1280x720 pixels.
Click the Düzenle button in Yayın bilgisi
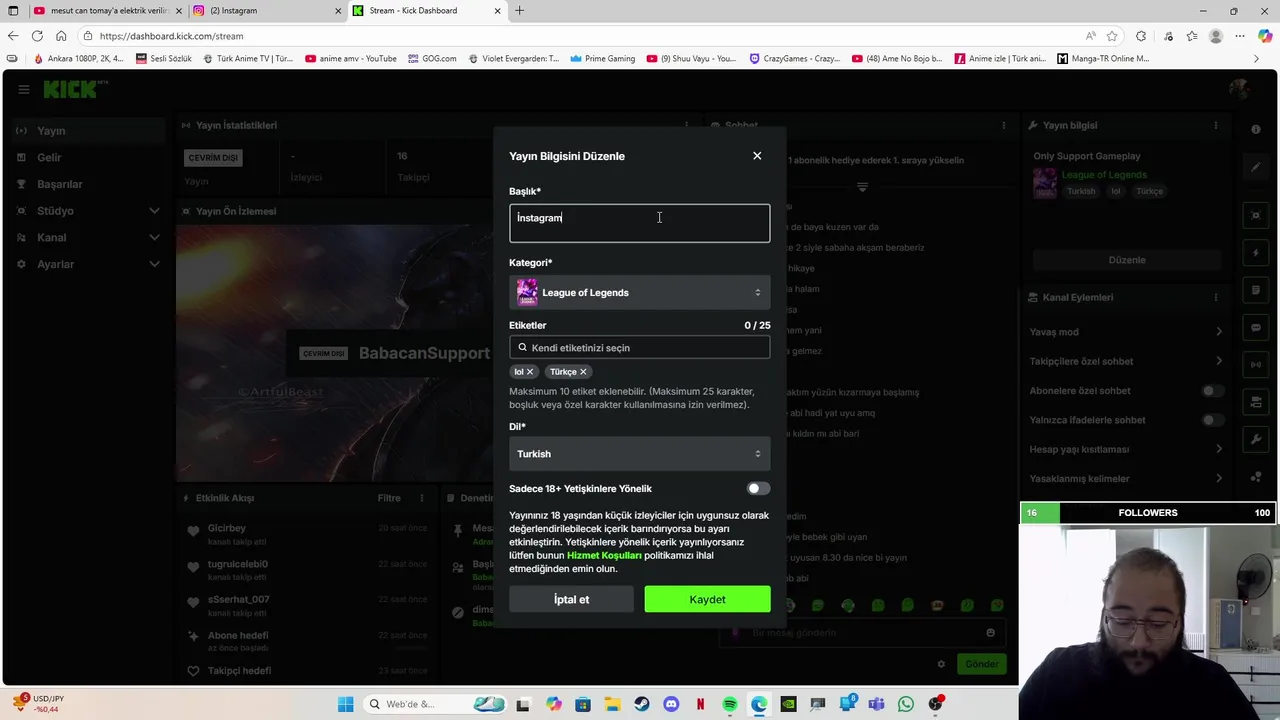point(1127,260)
